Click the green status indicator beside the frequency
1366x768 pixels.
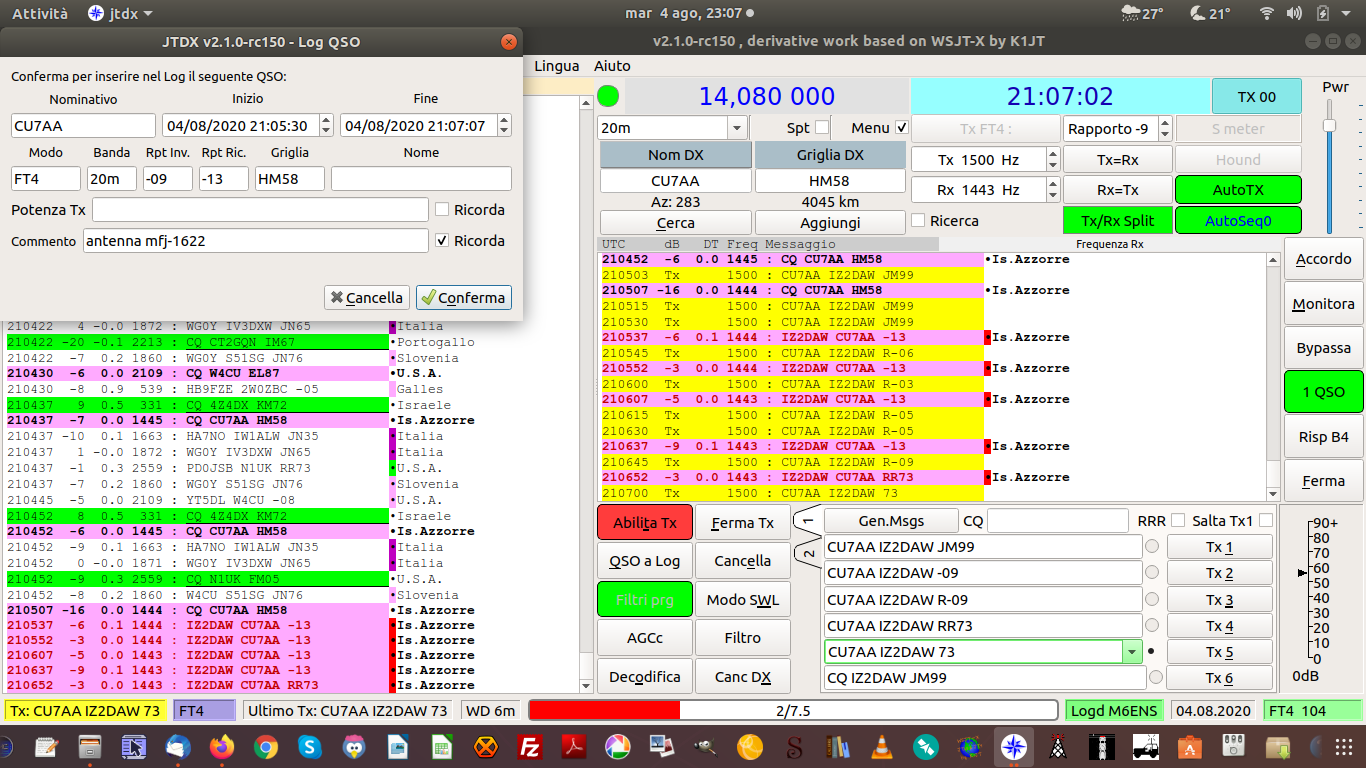(608, 97)
